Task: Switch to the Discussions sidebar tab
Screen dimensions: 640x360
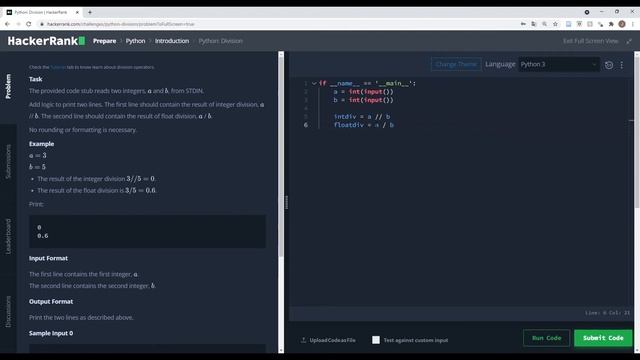Action: (x=8, y=312)
